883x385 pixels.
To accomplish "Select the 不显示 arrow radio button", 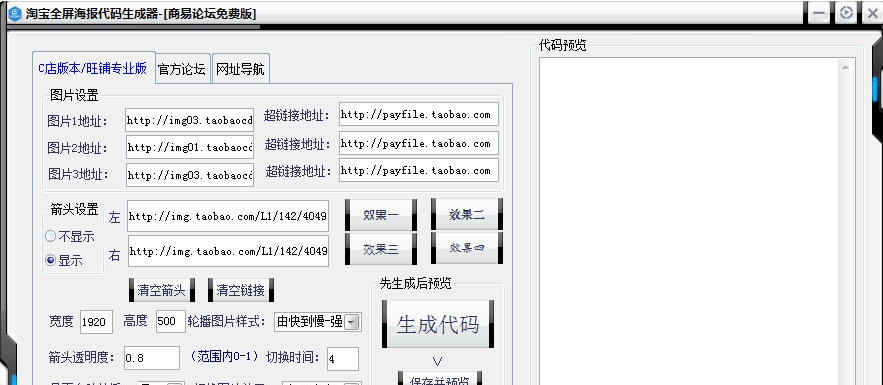I will tap(51, 236).
